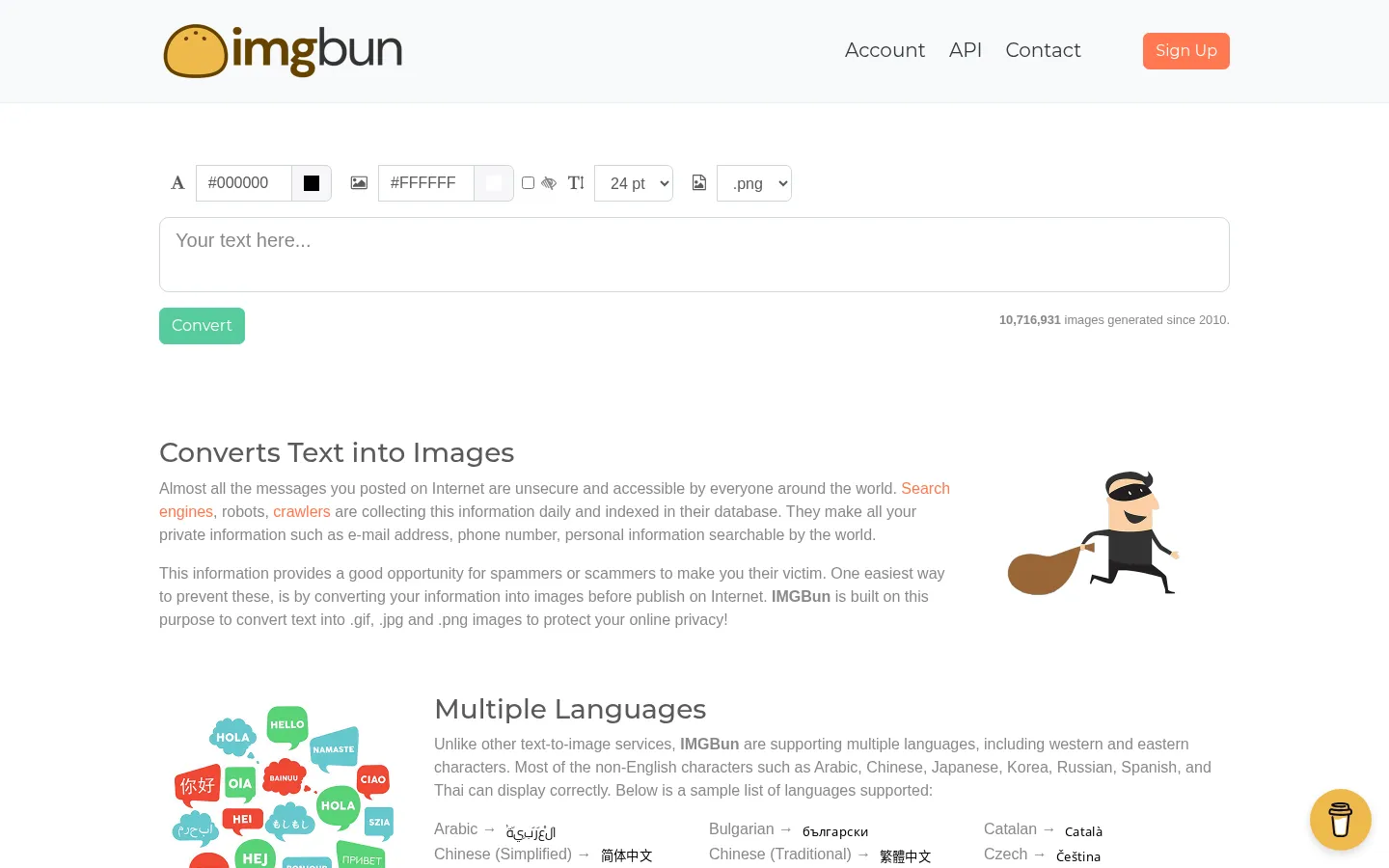Viewport: 1389px width, 868px height.
Task: Click the Sign Up button
Action: 1186,51
